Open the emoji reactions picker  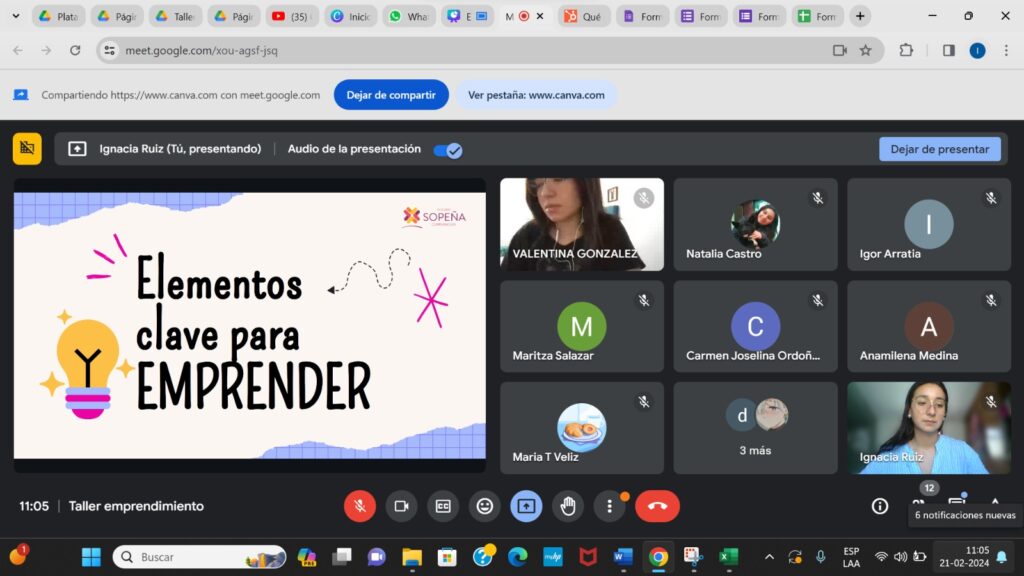click(x=485, y=506)
